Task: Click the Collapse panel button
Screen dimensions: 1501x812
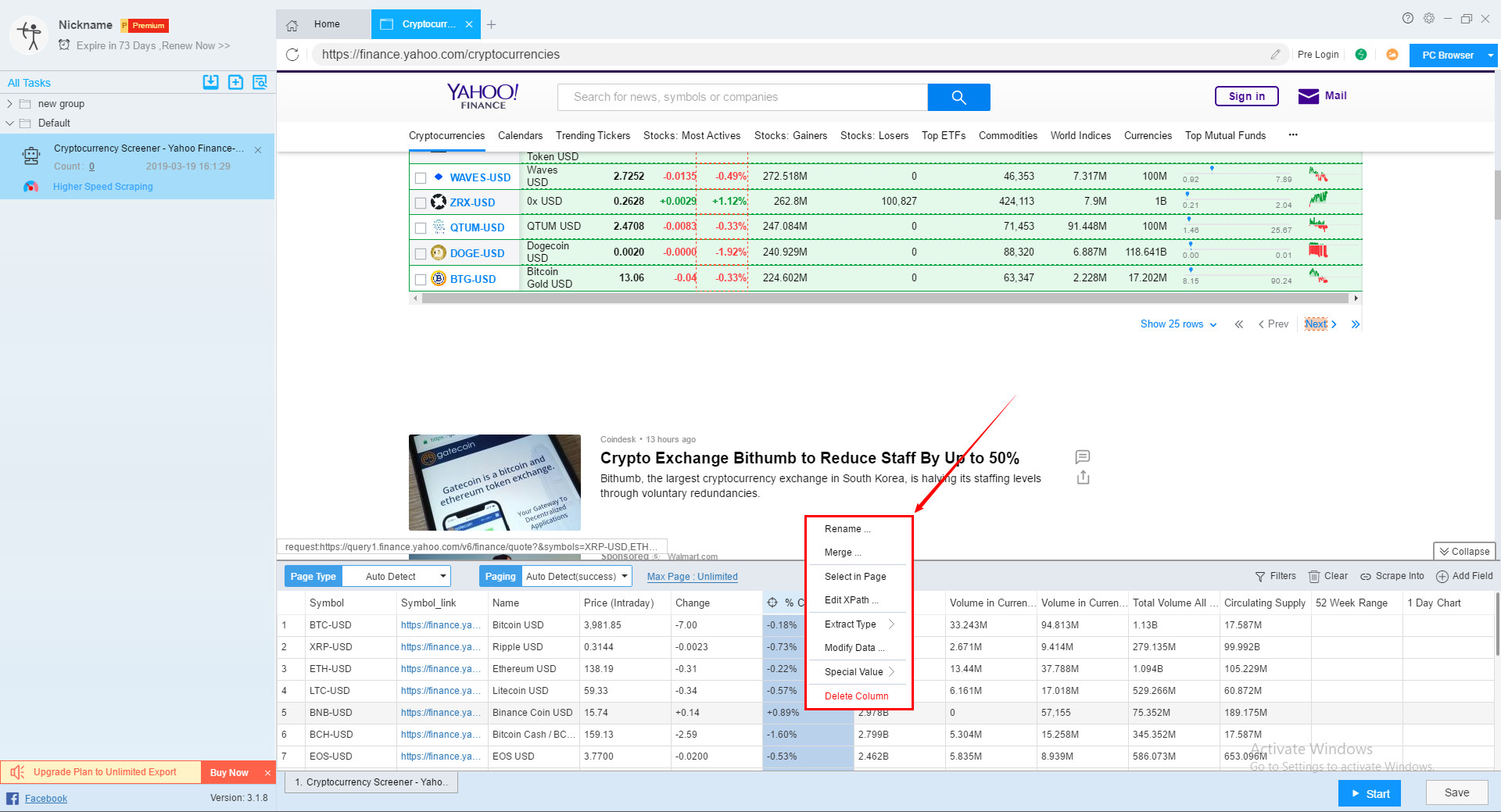Action: click(1464, 552)
